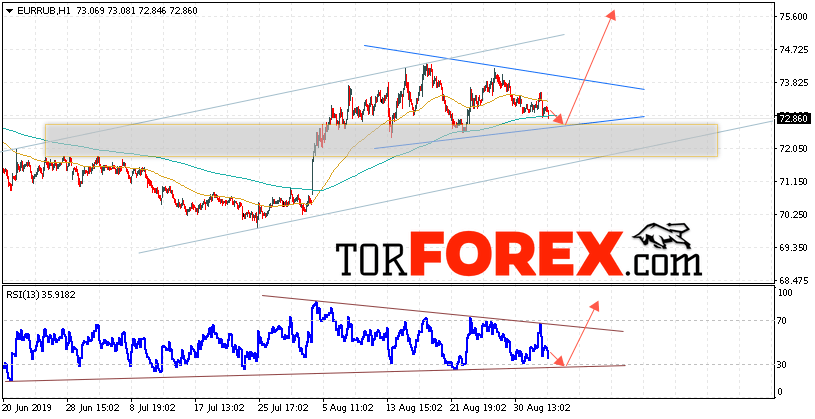Select the RSI axis level 100
This screenshot has height=419, width=815.
785,293
